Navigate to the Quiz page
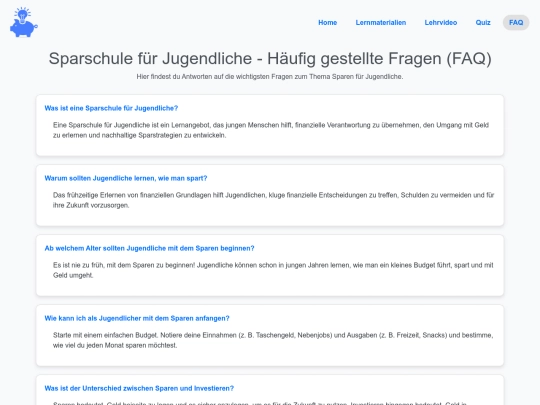The height and width of the screenshot is (405, 540). point(483,23)
